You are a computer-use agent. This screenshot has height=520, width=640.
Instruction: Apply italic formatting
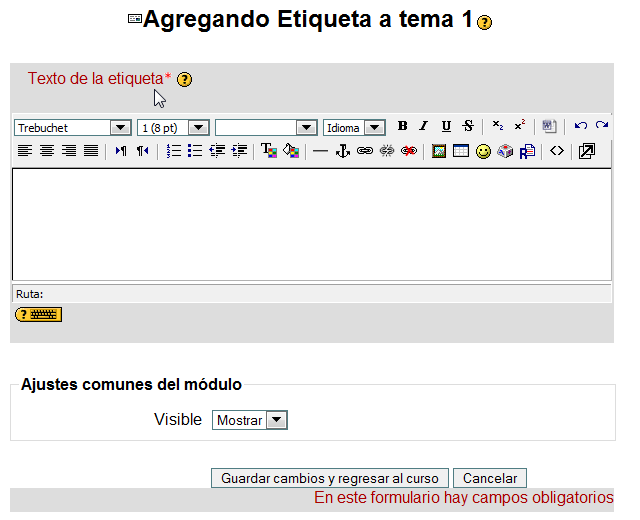423,126
